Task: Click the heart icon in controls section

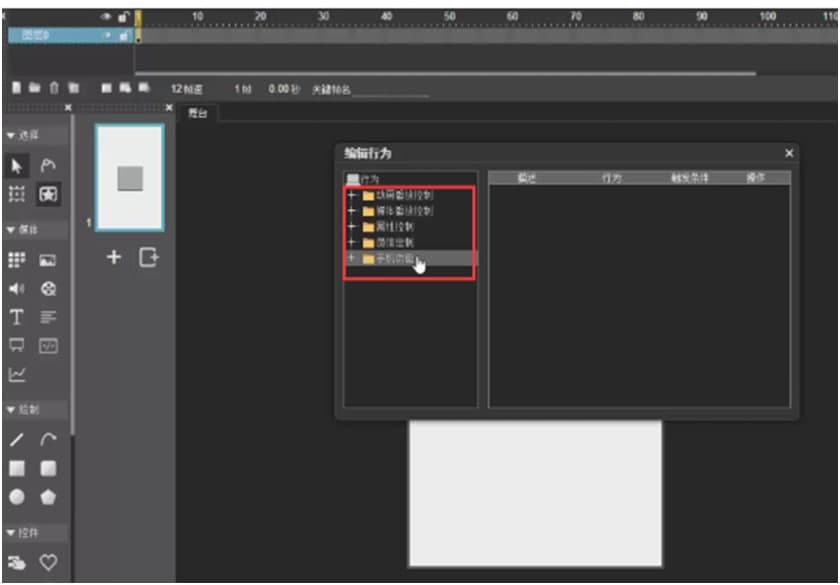Action: (x=48, y=563)
